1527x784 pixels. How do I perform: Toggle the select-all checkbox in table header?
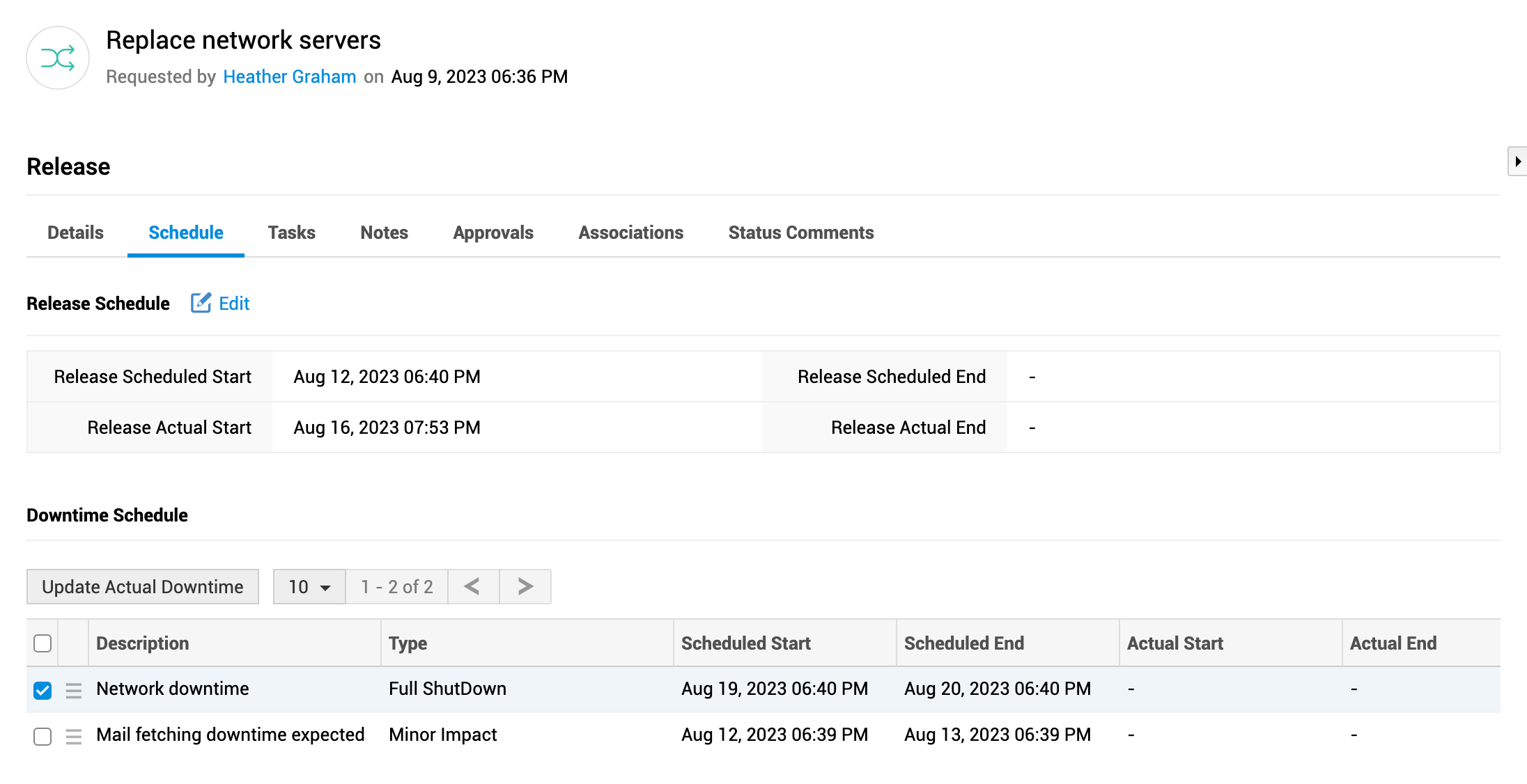(x=42, y=643)
